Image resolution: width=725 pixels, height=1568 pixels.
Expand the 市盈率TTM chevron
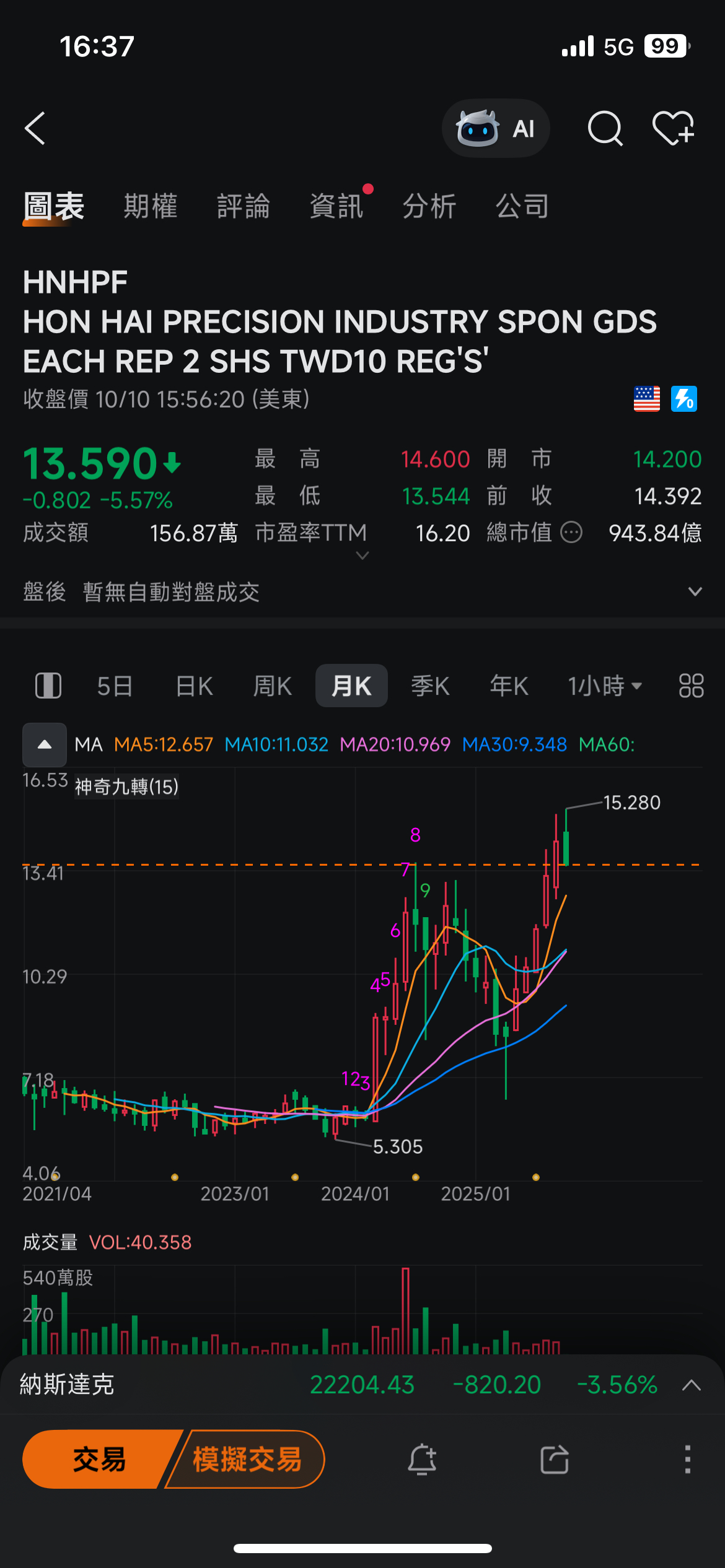[362, 555]
